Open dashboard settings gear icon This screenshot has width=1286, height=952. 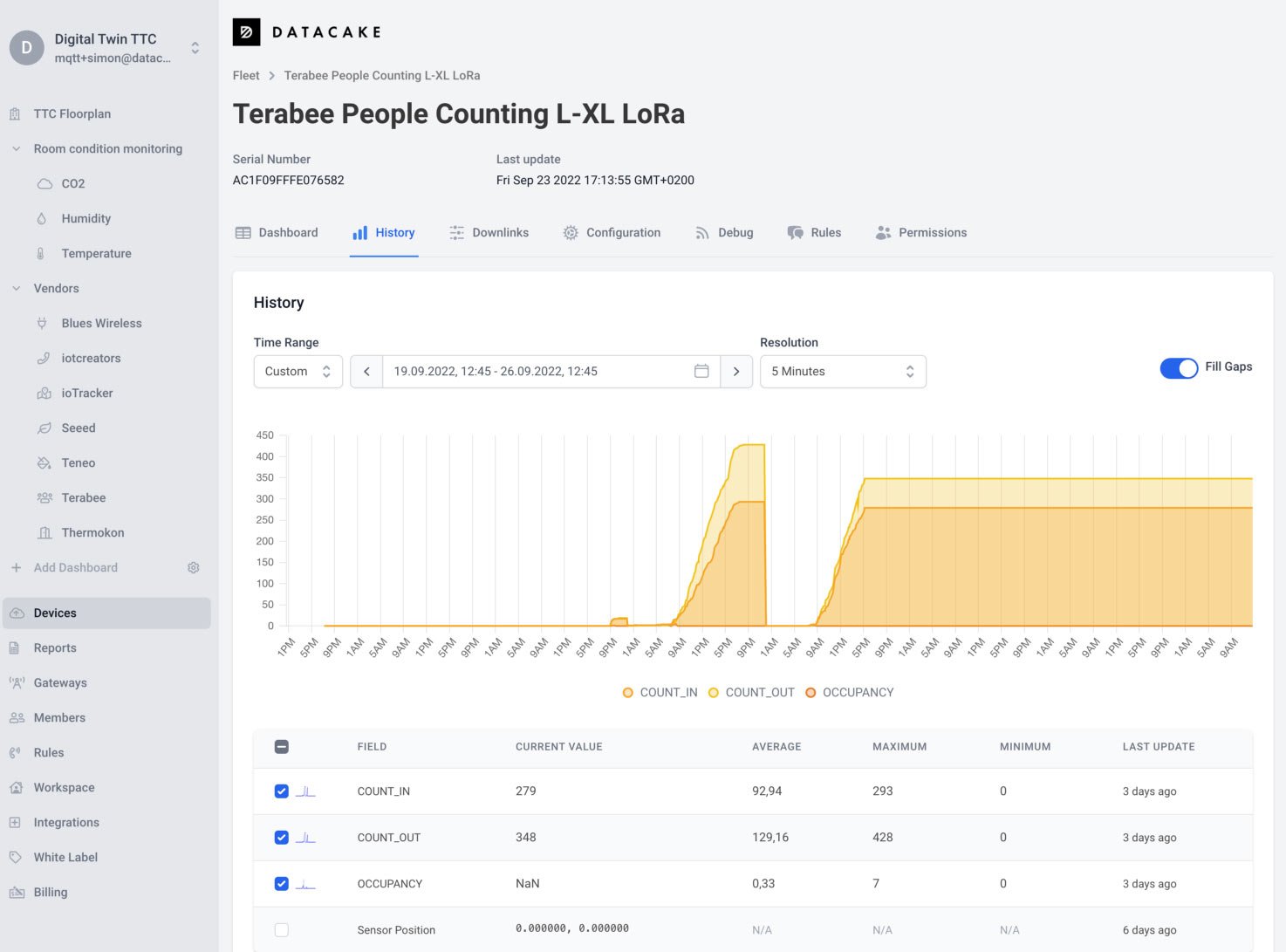coord(194,568)
